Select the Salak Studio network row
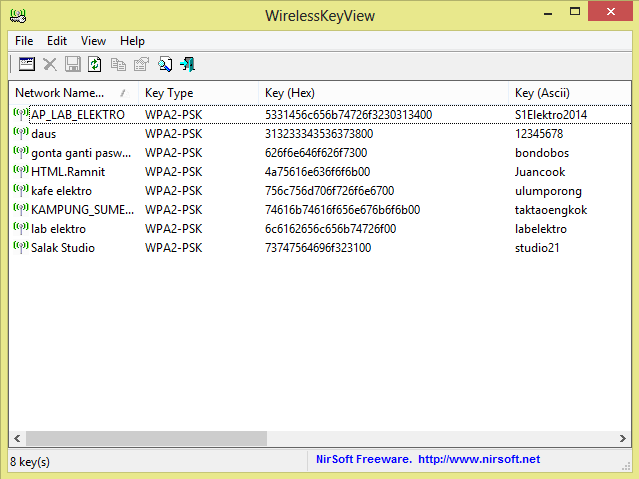This screenshot has width=639, height=479. 320,248
